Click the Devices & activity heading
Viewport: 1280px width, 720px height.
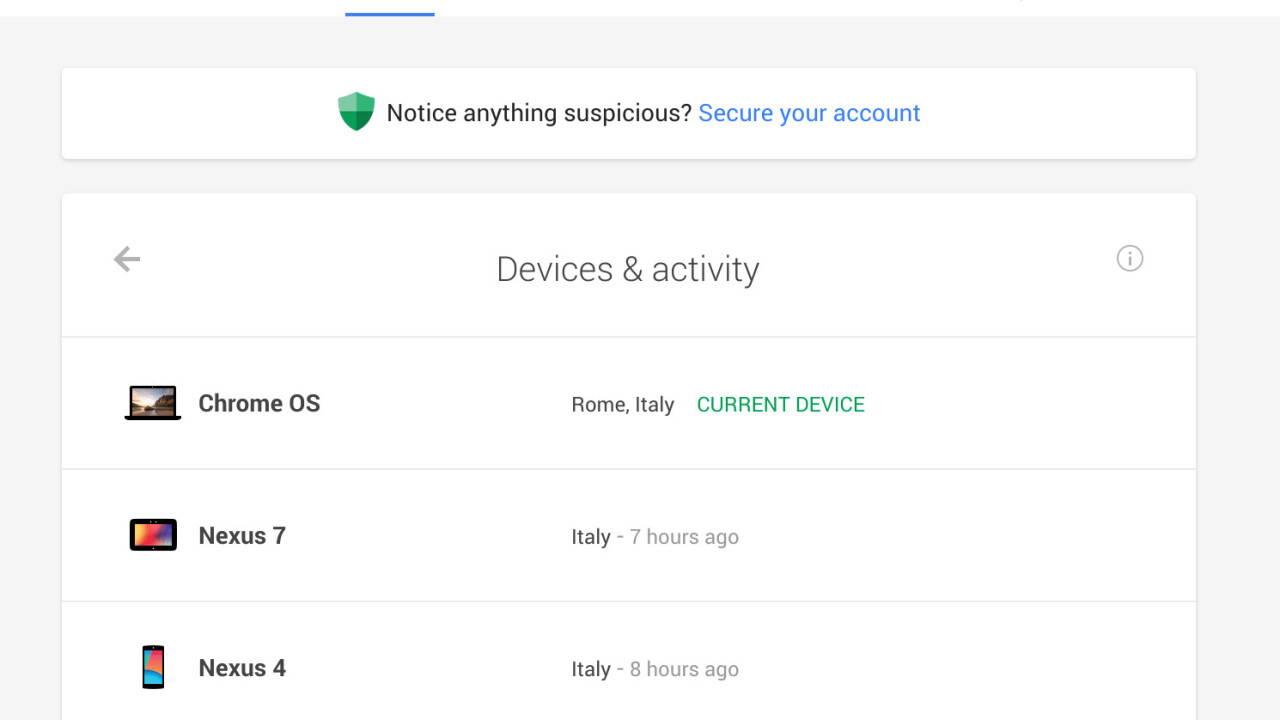point(628,269)
